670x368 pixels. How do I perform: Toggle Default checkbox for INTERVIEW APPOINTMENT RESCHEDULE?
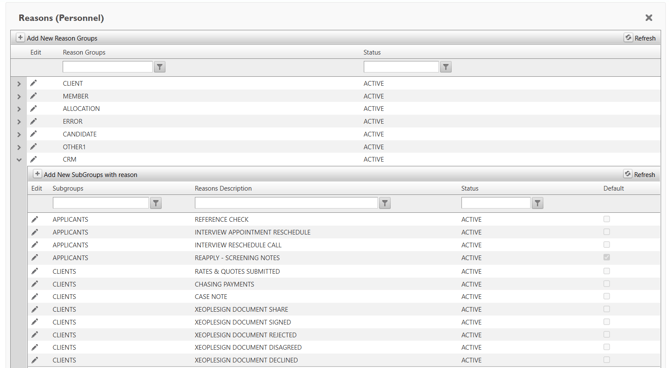606,232
